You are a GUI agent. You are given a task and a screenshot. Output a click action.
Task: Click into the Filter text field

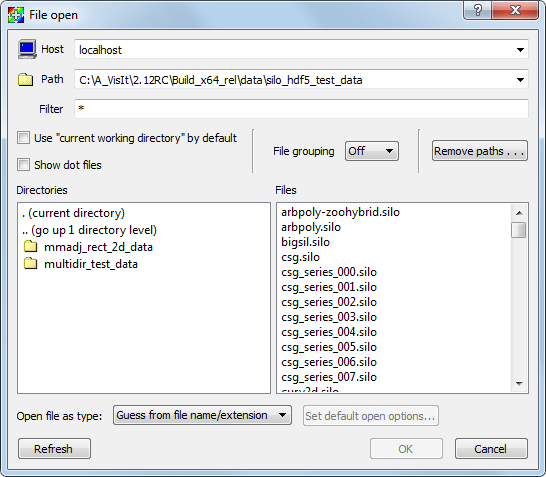click(301, 109)
